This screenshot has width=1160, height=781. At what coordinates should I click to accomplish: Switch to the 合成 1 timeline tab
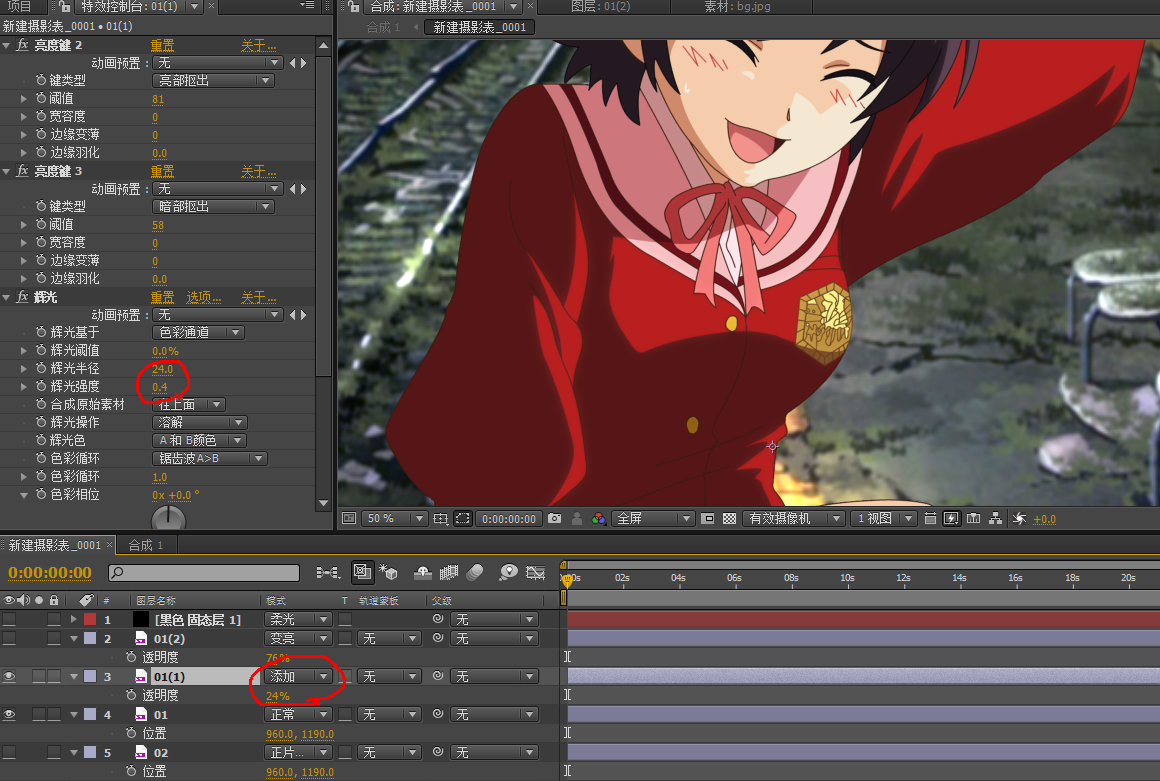(x=146, y=545)
